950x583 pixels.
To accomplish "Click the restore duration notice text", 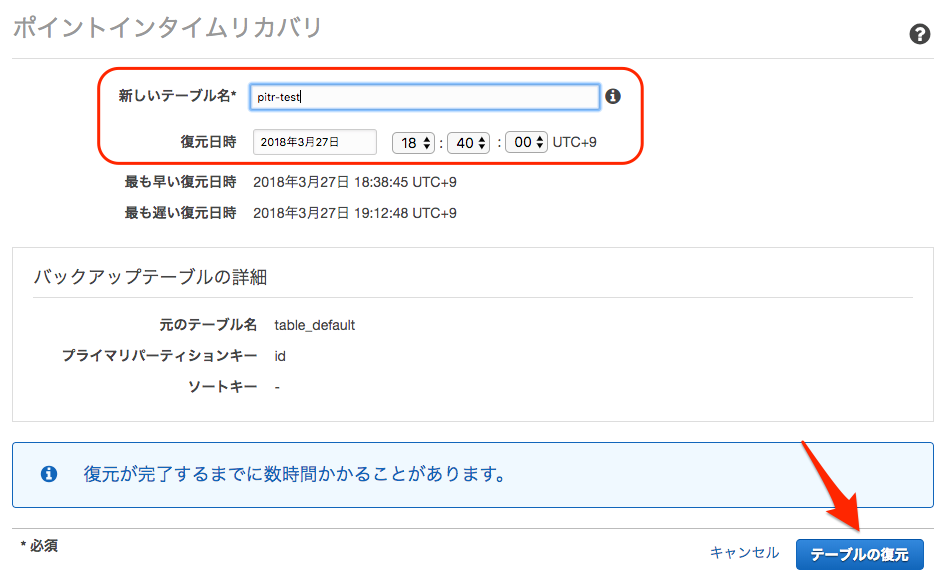I will click(293, 474).
